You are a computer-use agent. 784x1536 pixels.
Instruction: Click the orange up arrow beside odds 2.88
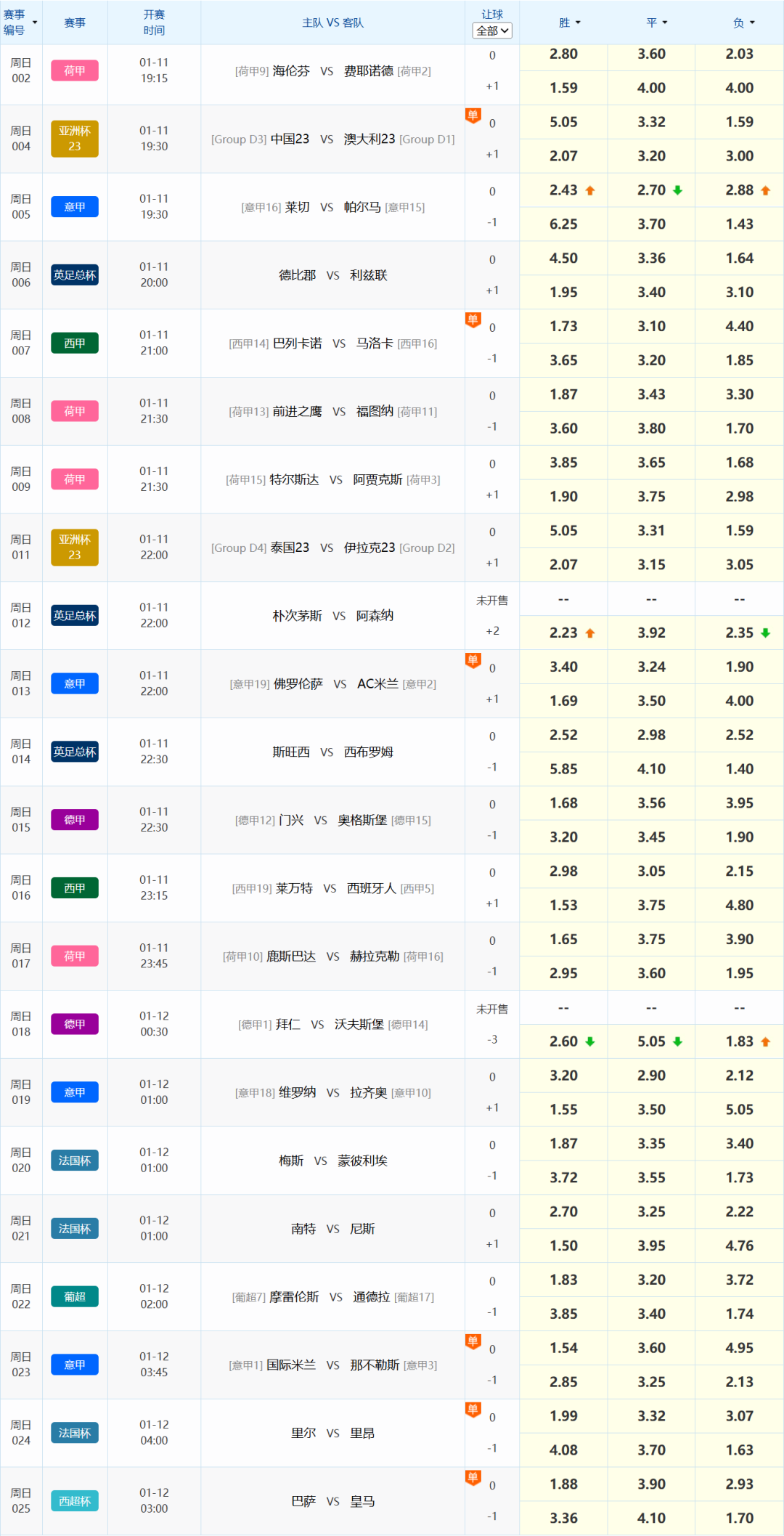point(765,190)
